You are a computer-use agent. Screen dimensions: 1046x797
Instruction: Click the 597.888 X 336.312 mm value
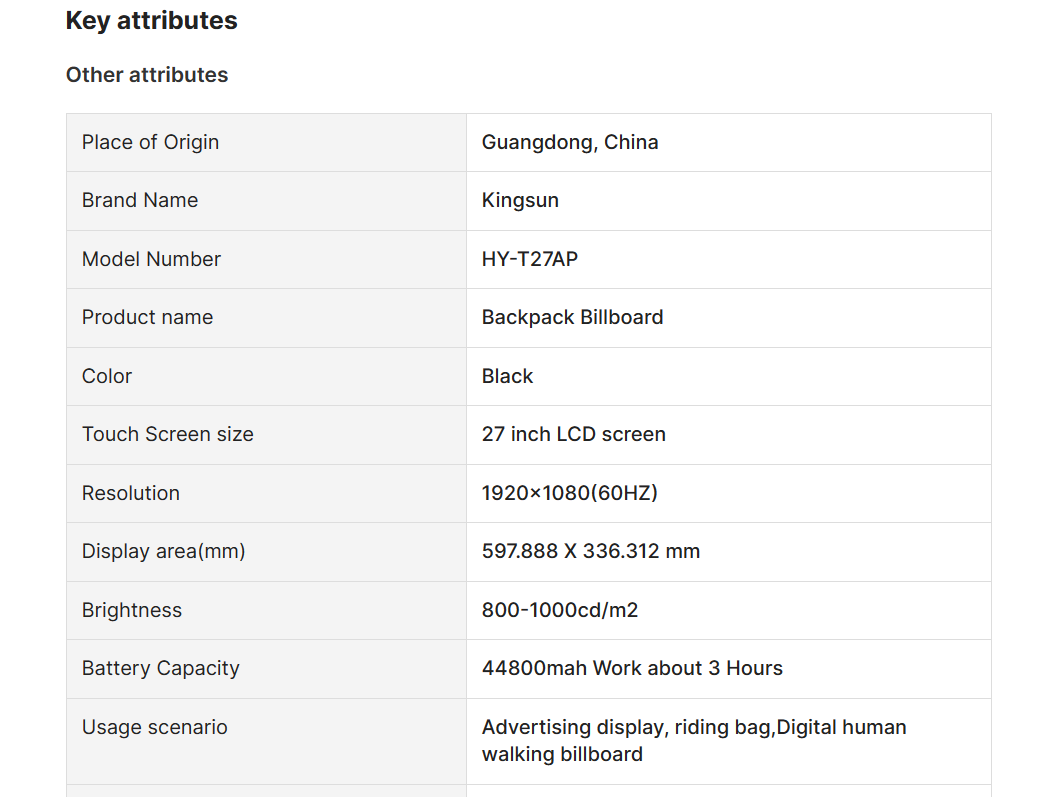pos(591,552)
